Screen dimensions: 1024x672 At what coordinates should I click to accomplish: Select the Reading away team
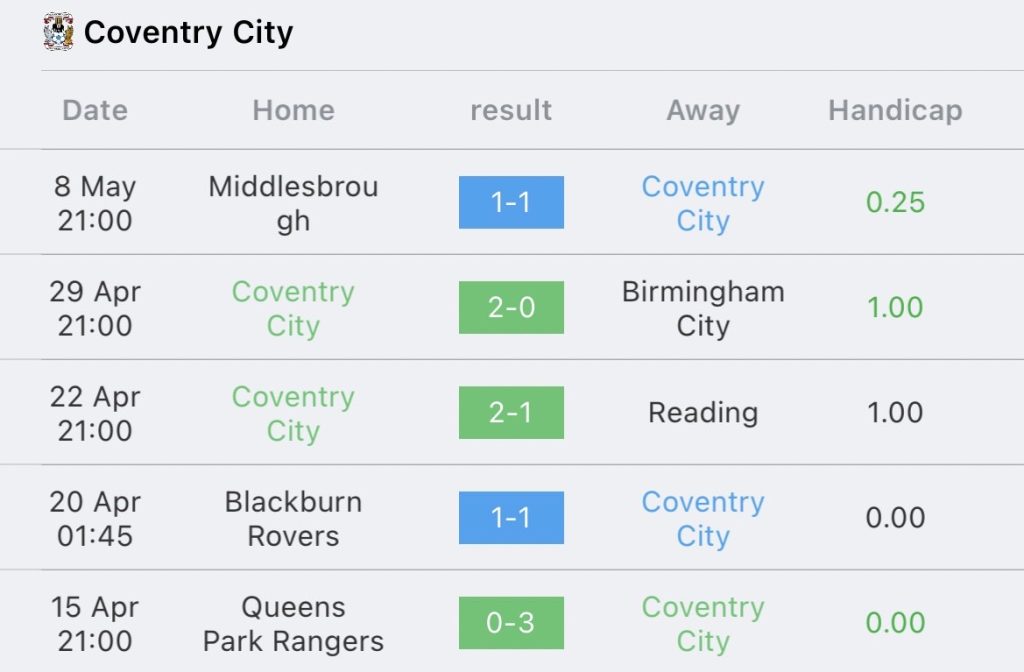(703, 413)
